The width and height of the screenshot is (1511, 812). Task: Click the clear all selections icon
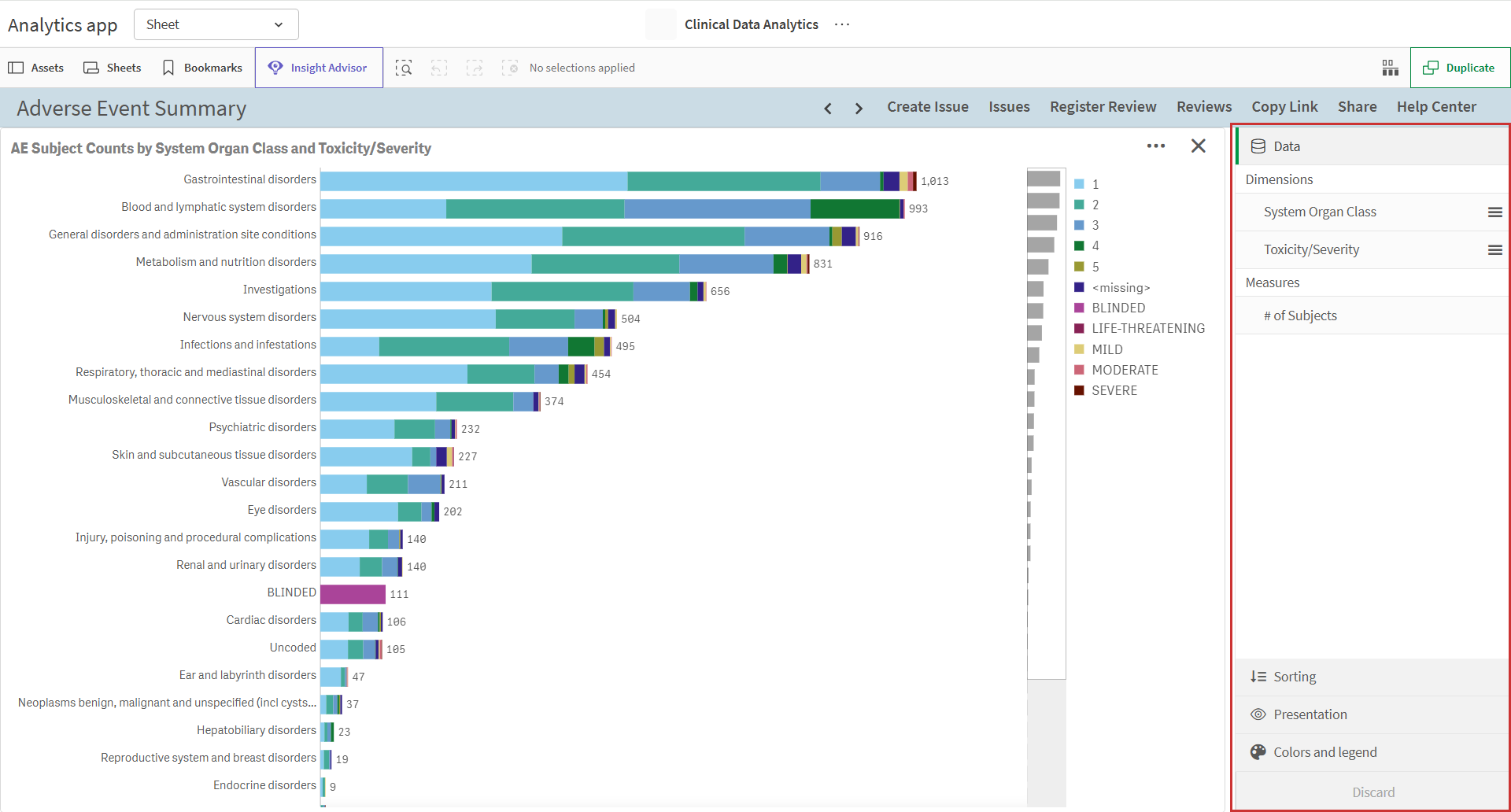coord(510,68)
